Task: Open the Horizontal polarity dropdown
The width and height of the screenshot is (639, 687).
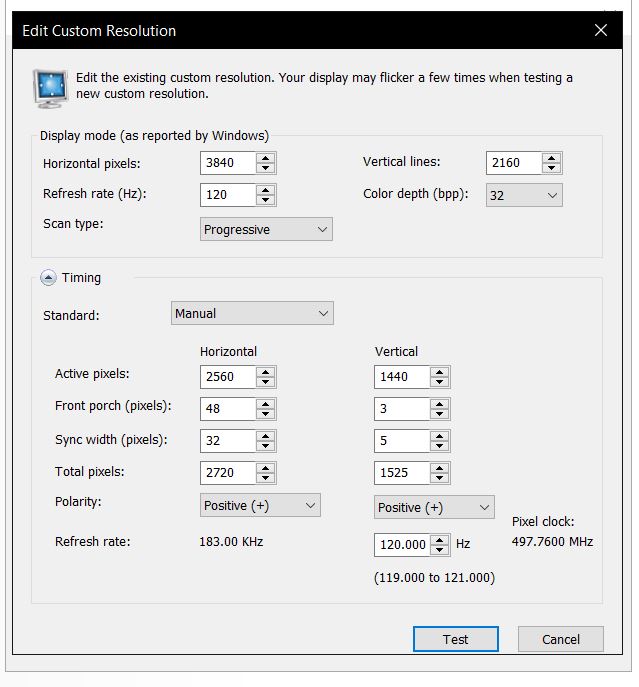Action: click(x=260, y=505)
